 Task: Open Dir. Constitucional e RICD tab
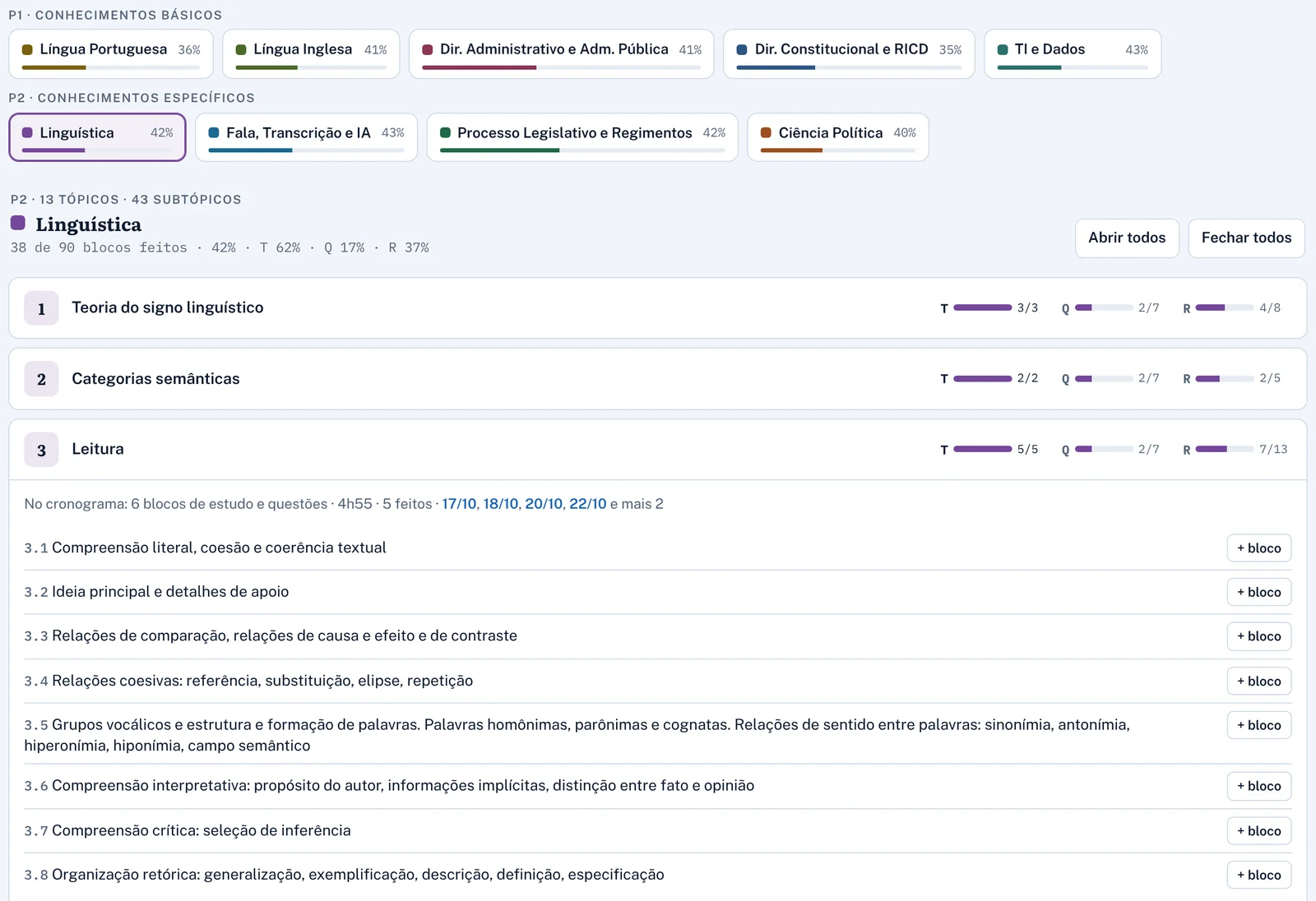pyautogui.click(x=849, y=54)
